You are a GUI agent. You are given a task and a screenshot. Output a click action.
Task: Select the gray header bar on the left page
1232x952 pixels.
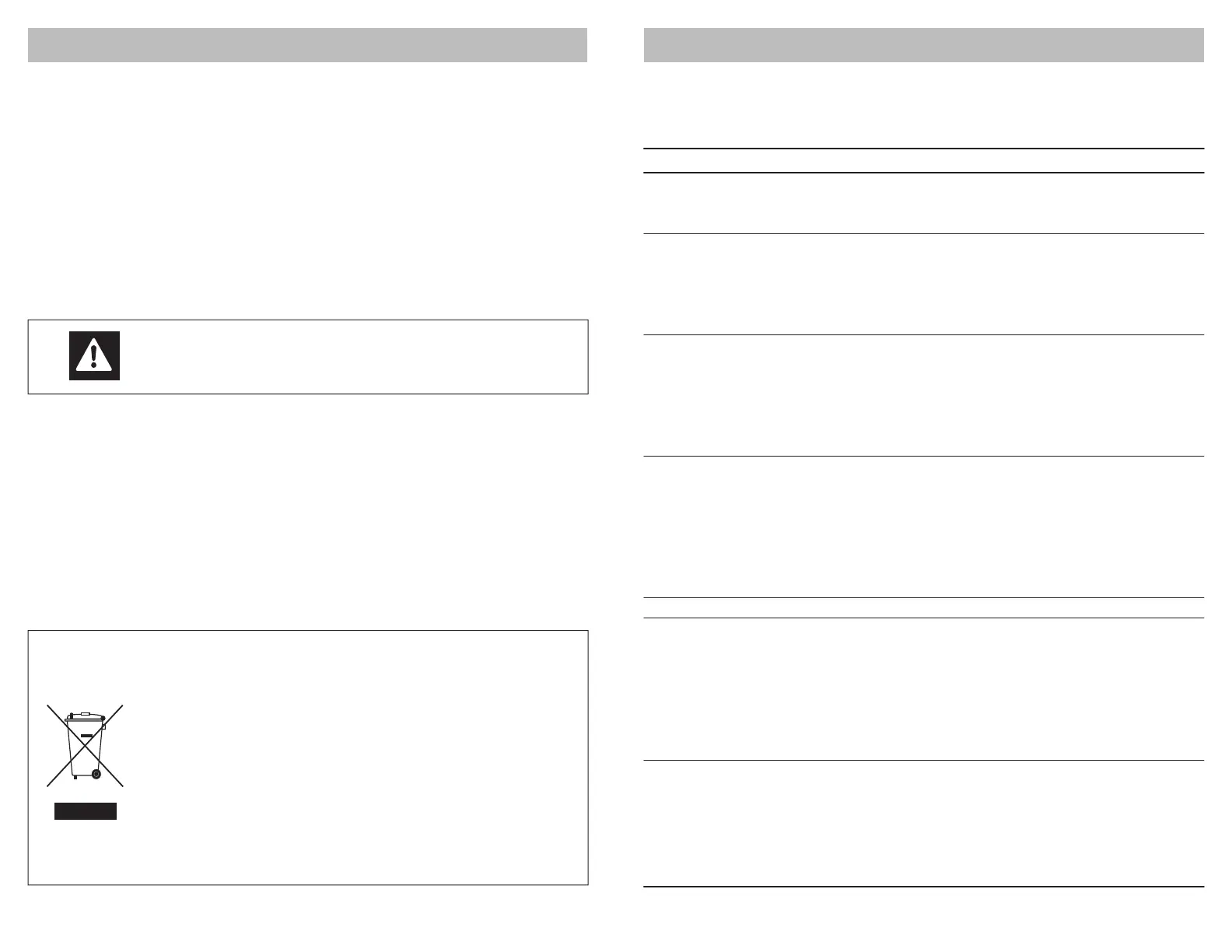tap(307, 45)
